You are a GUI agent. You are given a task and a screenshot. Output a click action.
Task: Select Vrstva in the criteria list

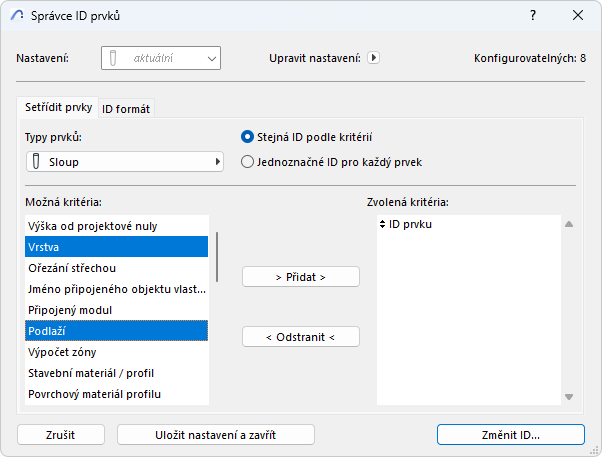(116, 246)
